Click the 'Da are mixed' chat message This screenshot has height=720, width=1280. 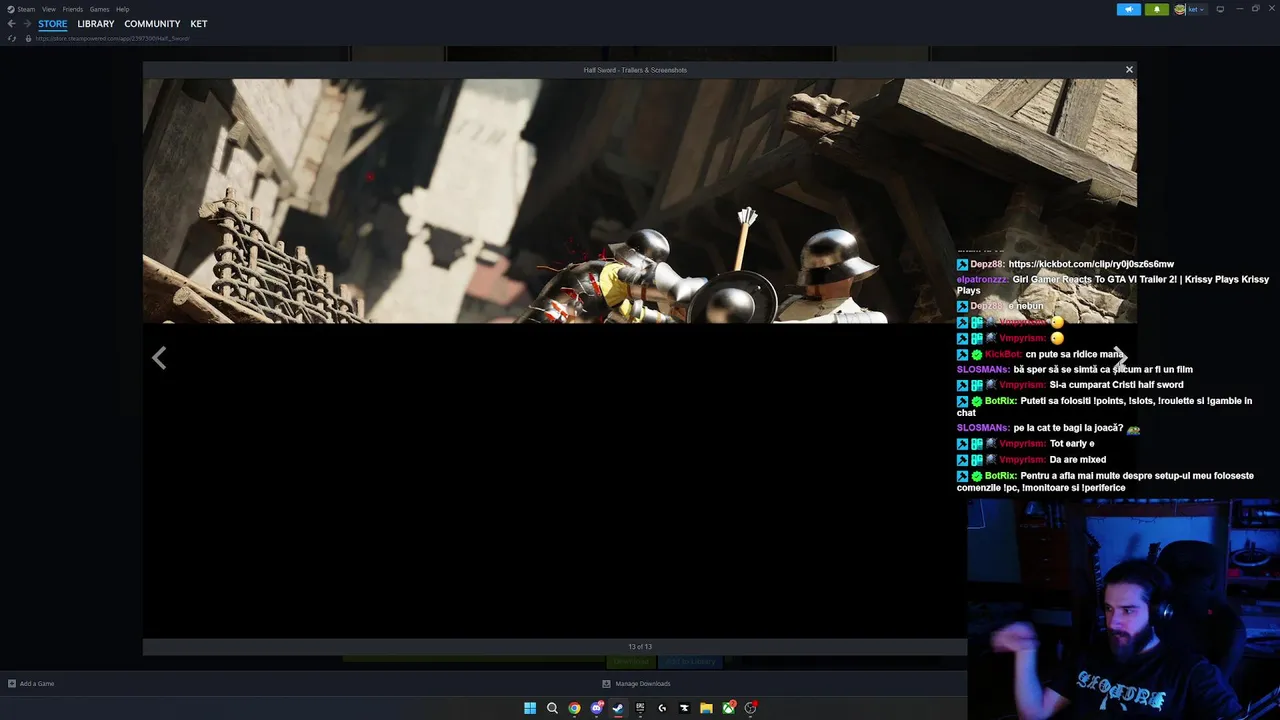(1077, 460)
